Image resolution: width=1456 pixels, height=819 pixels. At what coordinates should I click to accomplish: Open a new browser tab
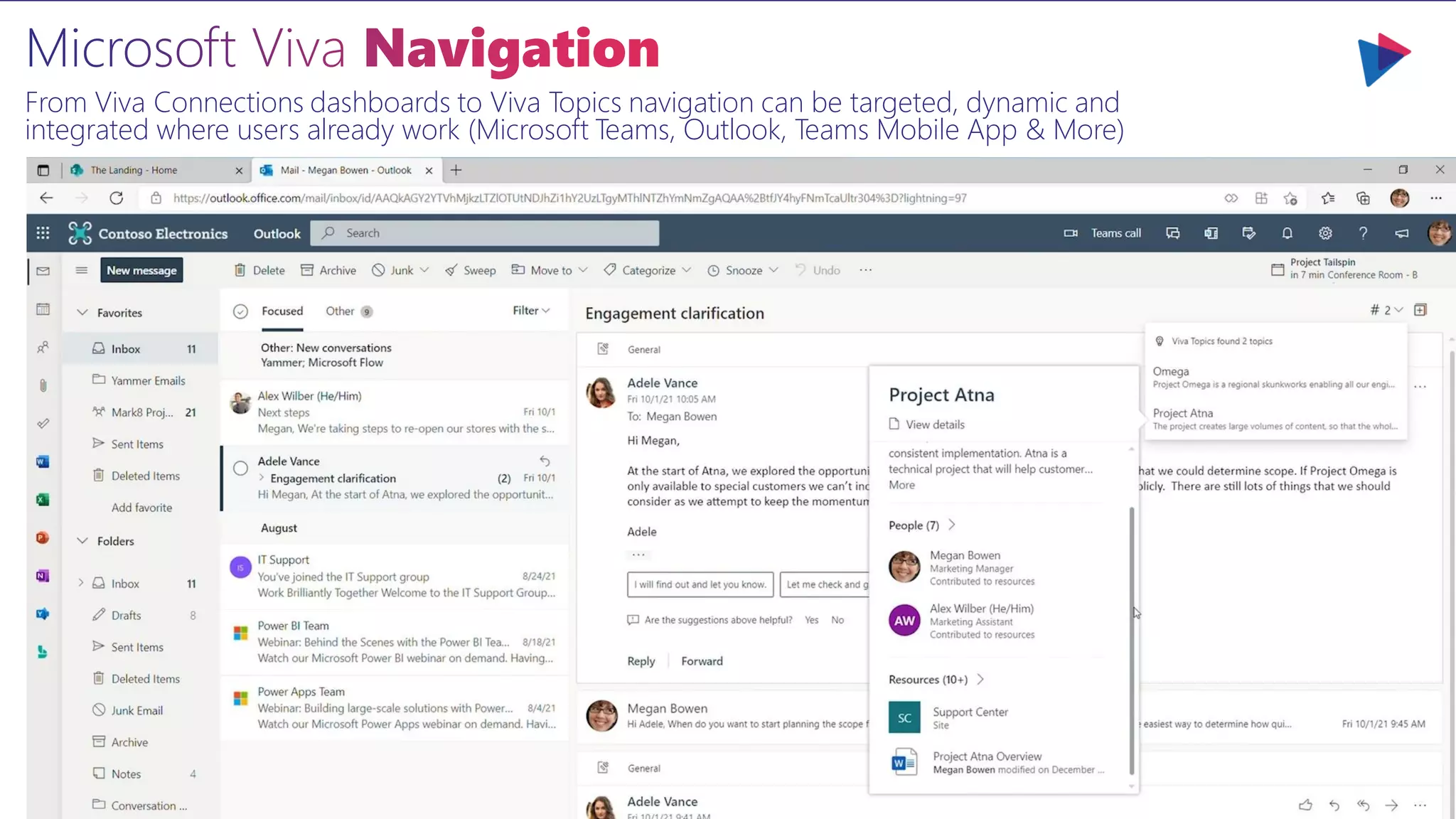coord(456,170)
